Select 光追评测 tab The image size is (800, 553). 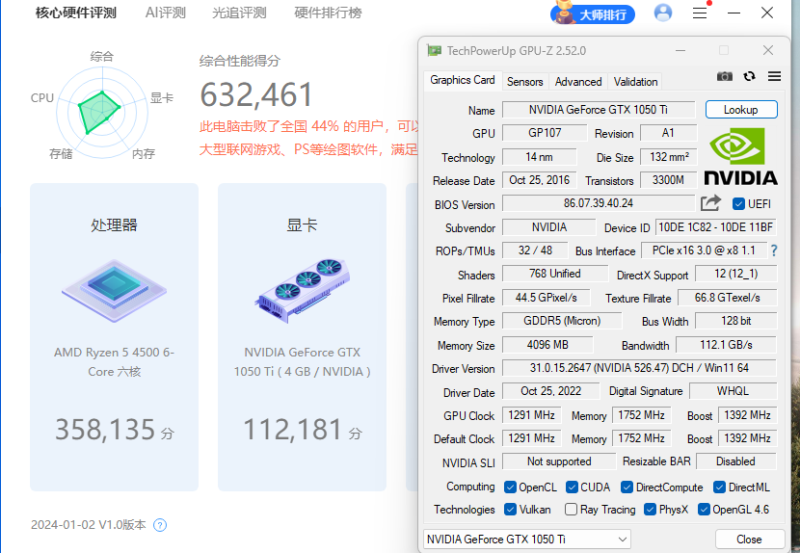[239, 13]
